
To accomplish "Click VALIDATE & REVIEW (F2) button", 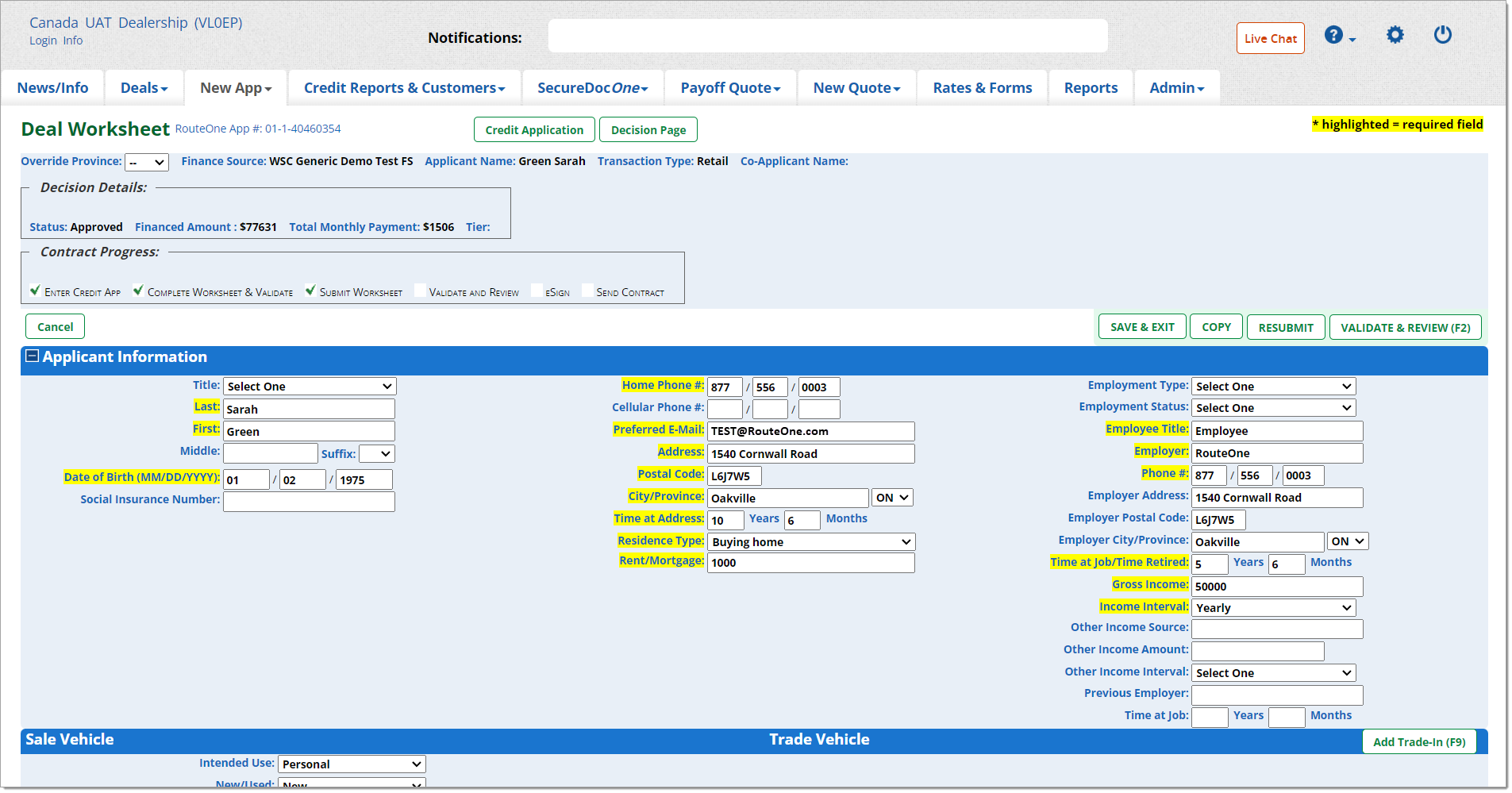I will pos(1405,327).
